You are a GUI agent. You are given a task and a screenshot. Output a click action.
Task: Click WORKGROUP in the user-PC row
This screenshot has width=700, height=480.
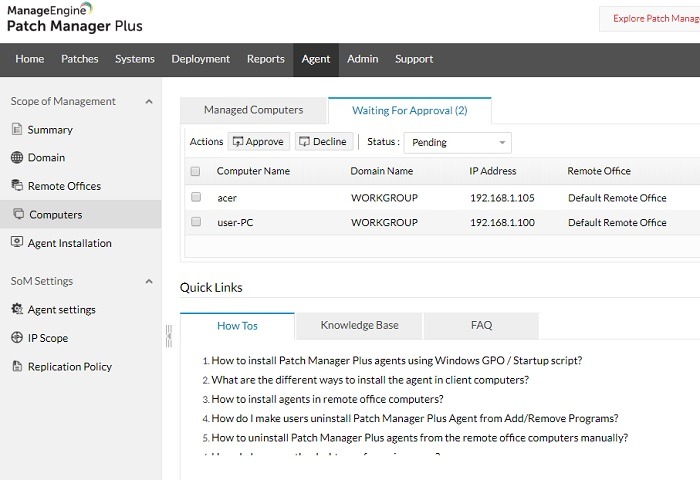pyautogui.click(x=384, y=222)
